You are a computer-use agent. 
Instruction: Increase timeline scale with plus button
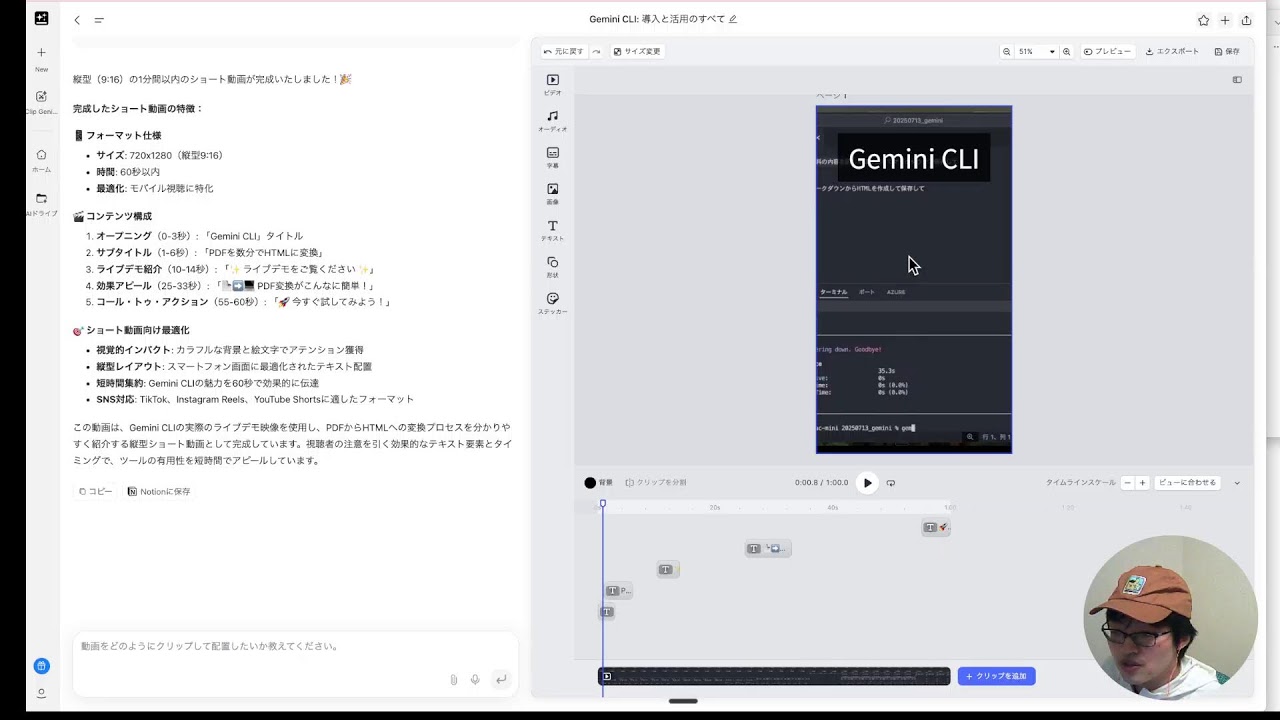coord(1142,483)
